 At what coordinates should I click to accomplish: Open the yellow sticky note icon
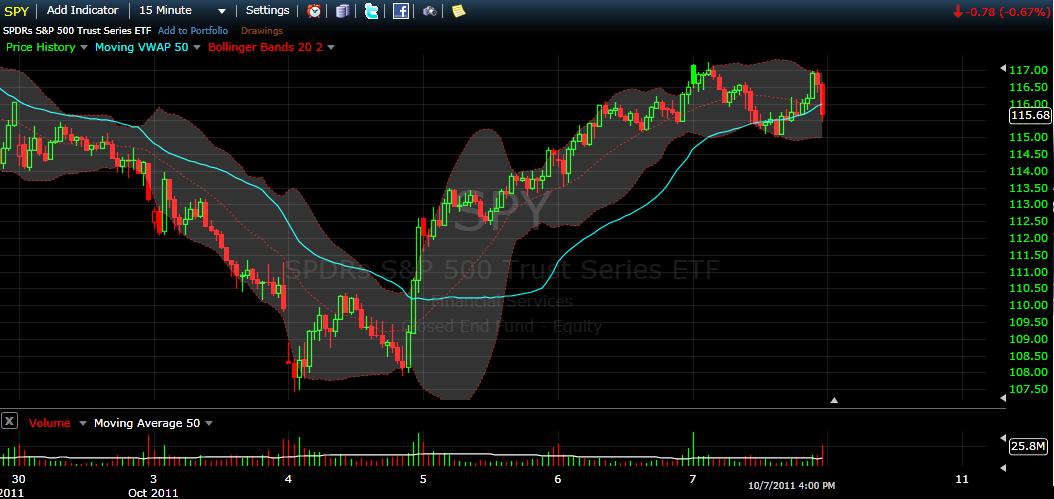click(x=458, y=11)
